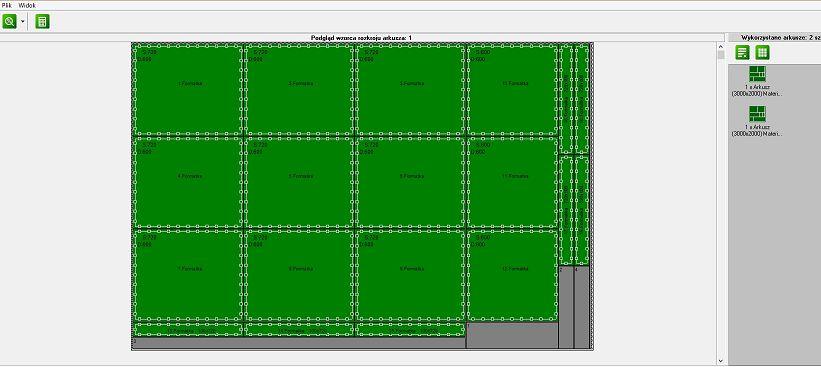Image resolution: width=821 pixels, height=367 pixels.
Task: Click the vertical scrollbar thumb of the preview
Action: (721, 54)
